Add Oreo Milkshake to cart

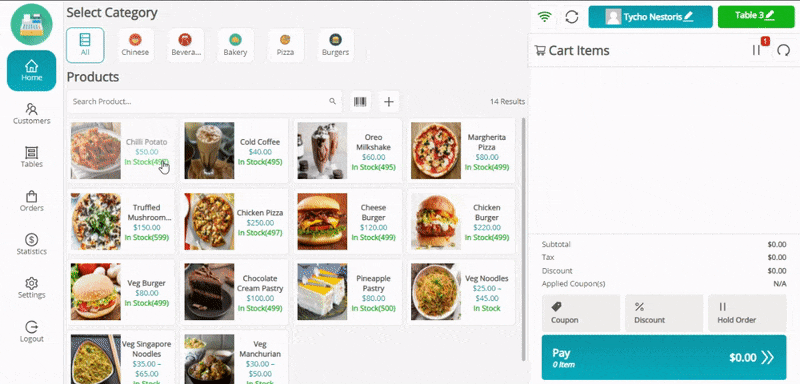click(x=348, y=150)
